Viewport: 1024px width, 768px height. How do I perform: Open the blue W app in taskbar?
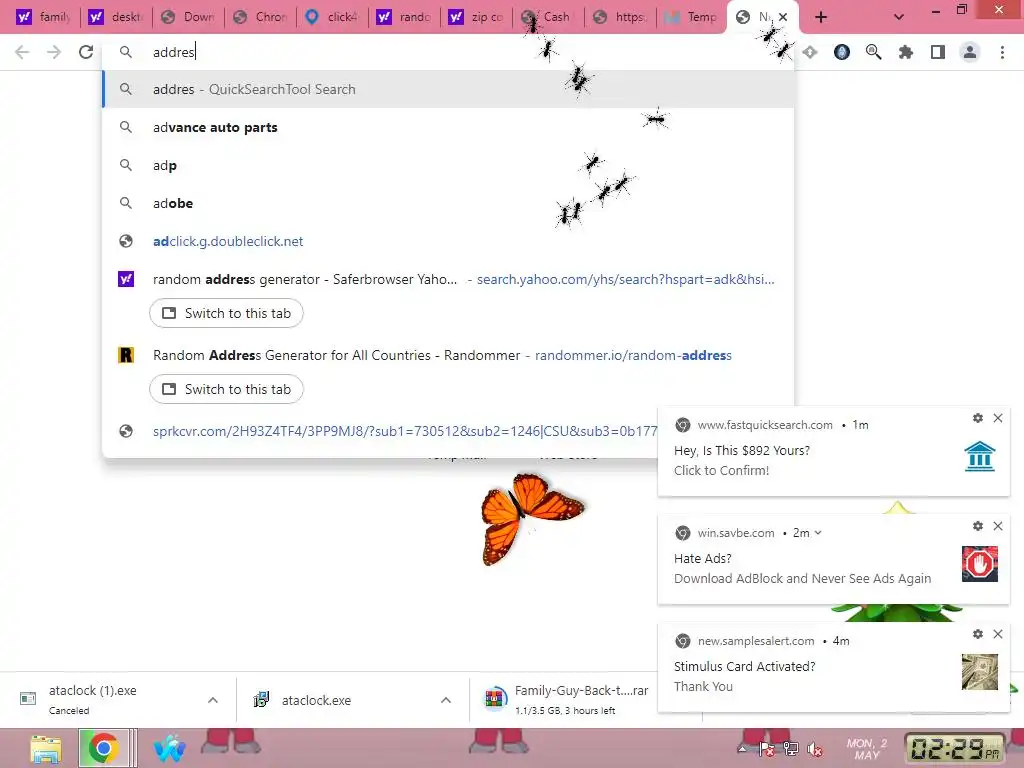(x=169, y=748)
